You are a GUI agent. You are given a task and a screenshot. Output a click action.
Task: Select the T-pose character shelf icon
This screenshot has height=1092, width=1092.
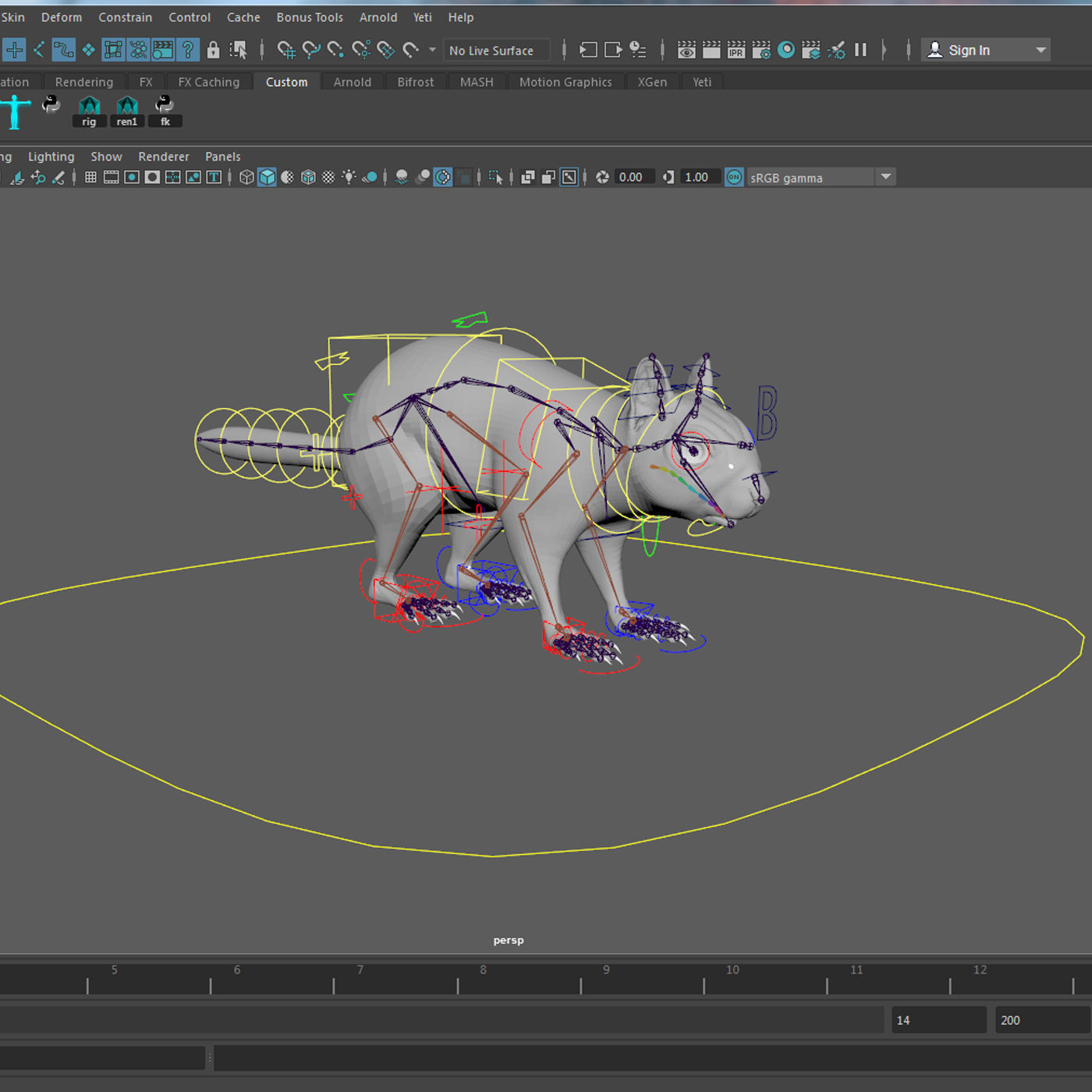pos(15,112)
